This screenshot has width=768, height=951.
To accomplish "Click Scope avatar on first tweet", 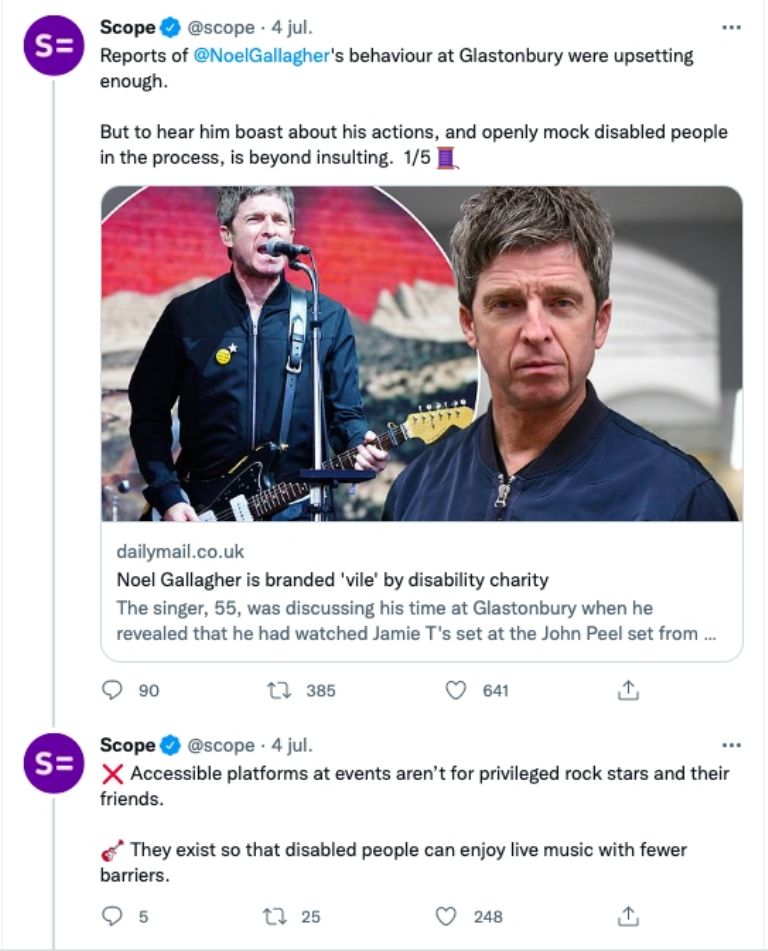I will [x=53, y=45].
